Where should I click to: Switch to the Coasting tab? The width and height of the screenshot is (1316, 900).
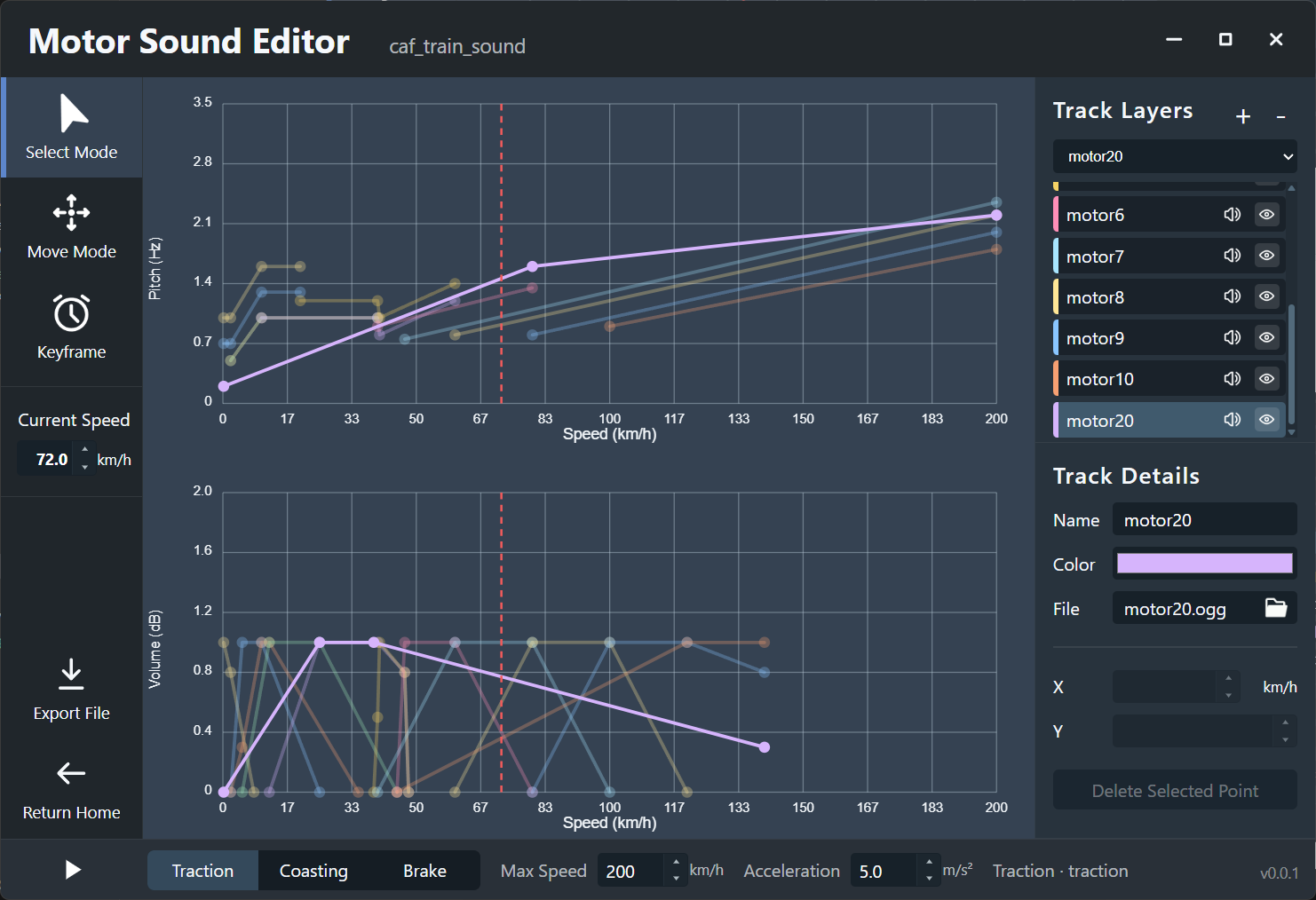313,871
